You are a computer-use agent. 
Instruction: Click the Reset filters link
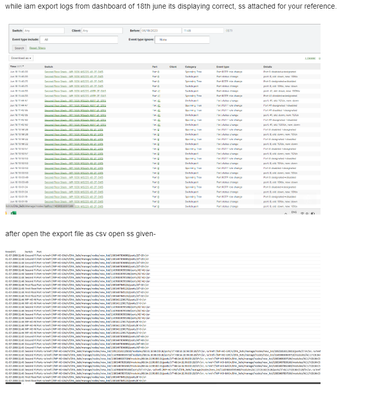coord(37,48)
